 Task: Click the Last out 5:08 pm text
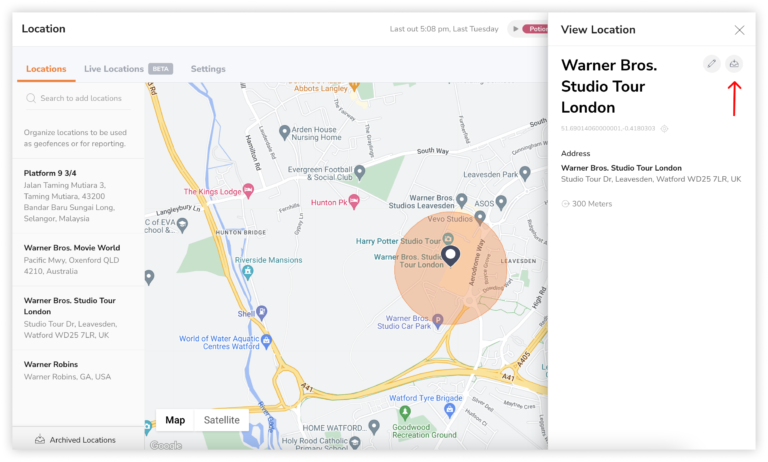(x=444, y=29)
